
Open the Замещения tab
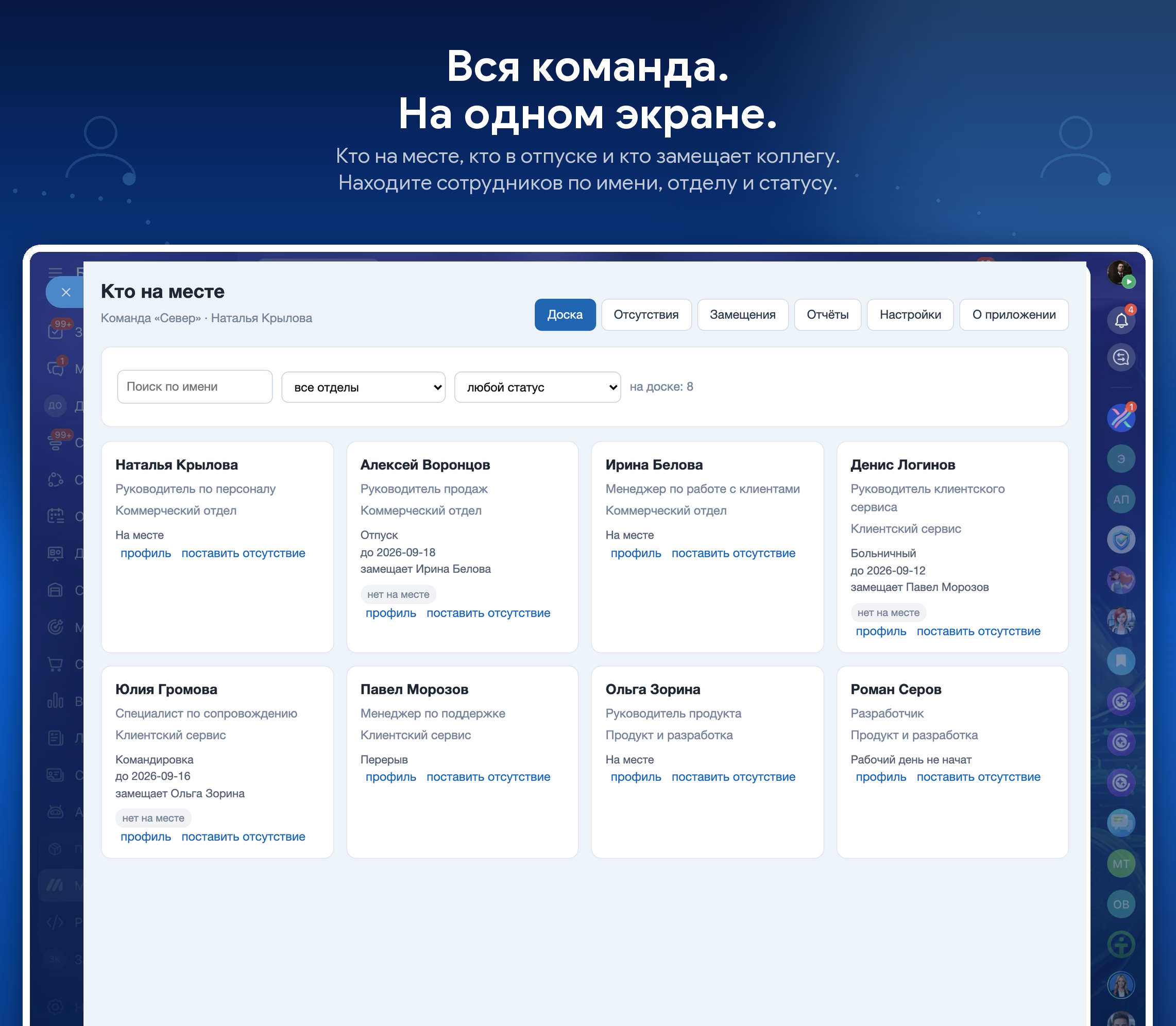pos(743,314)
